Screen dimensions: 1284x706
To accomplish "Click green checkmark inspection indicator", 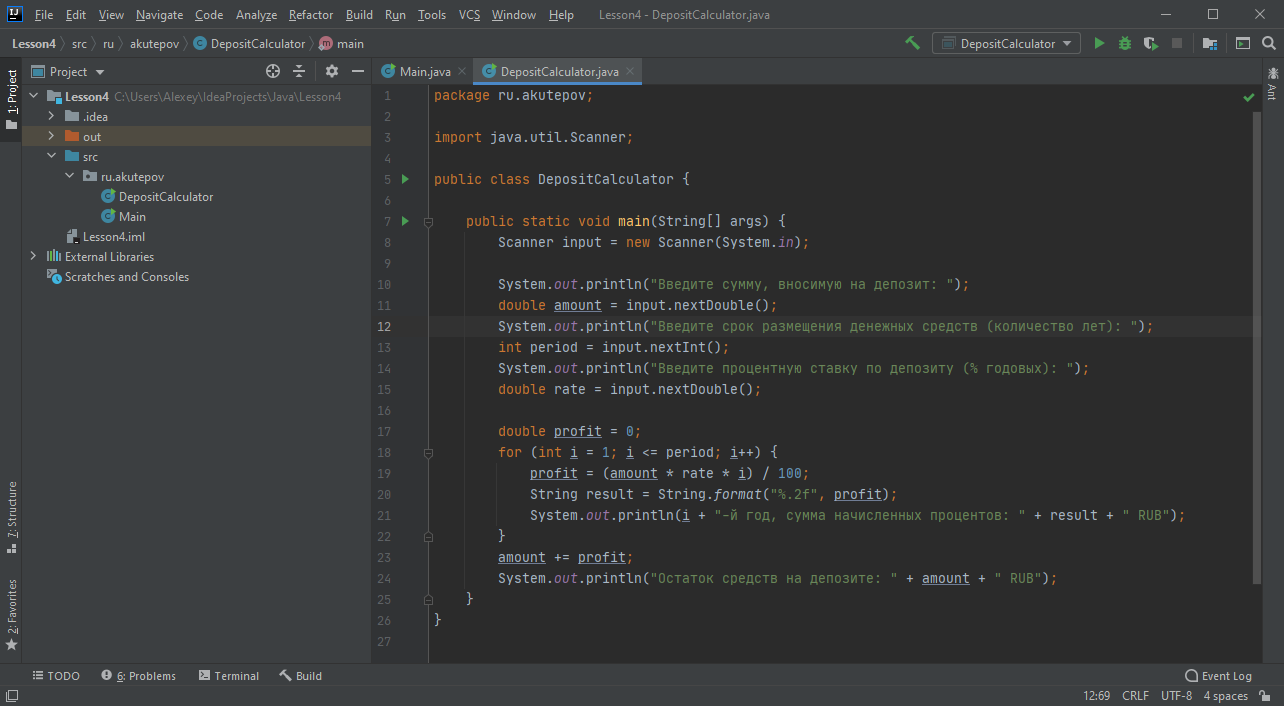I will click(x=1249, y=97).
